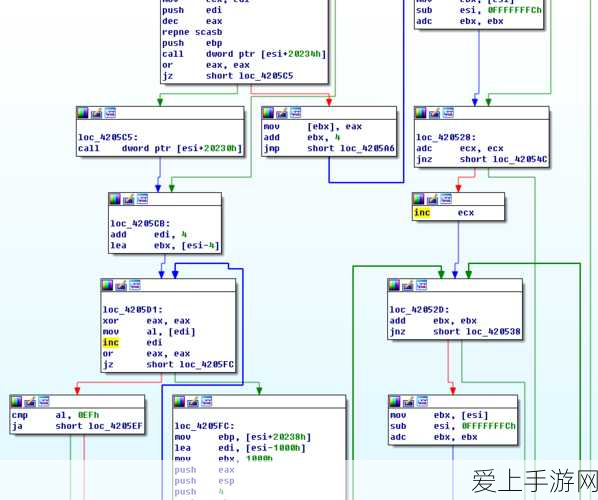The width and height of the screenshot is (598, 500).
Task: Click the edit pencil icon on the loc_4205CB node
Action: click(x=128, y=199)
